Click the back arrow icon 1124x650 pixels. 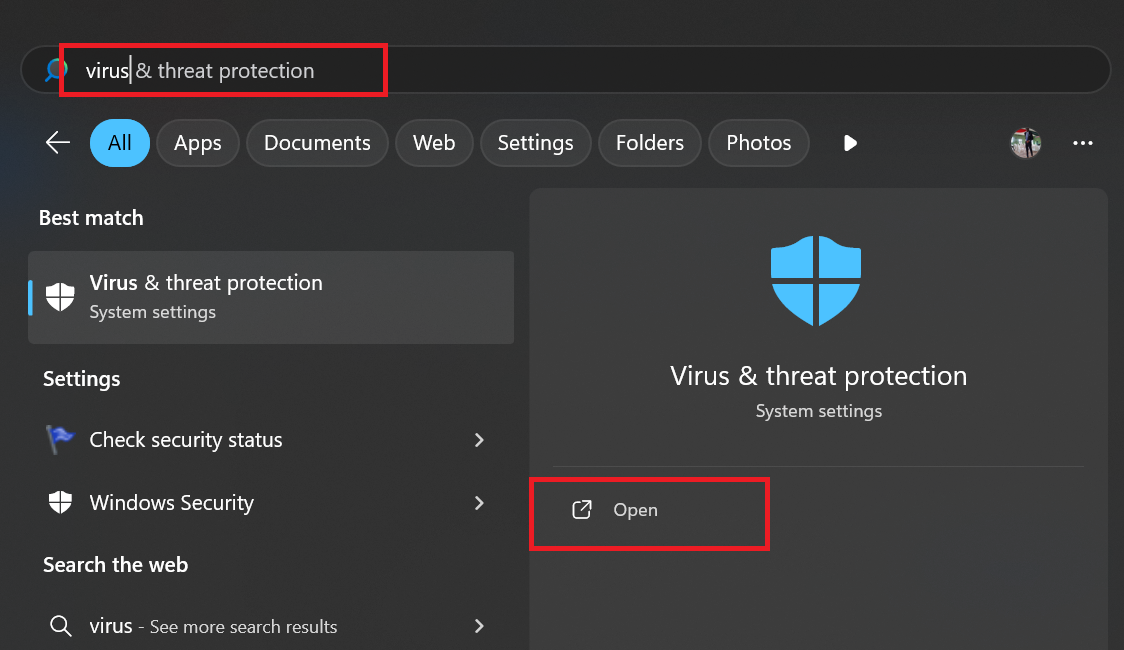[x=58, y=143]
